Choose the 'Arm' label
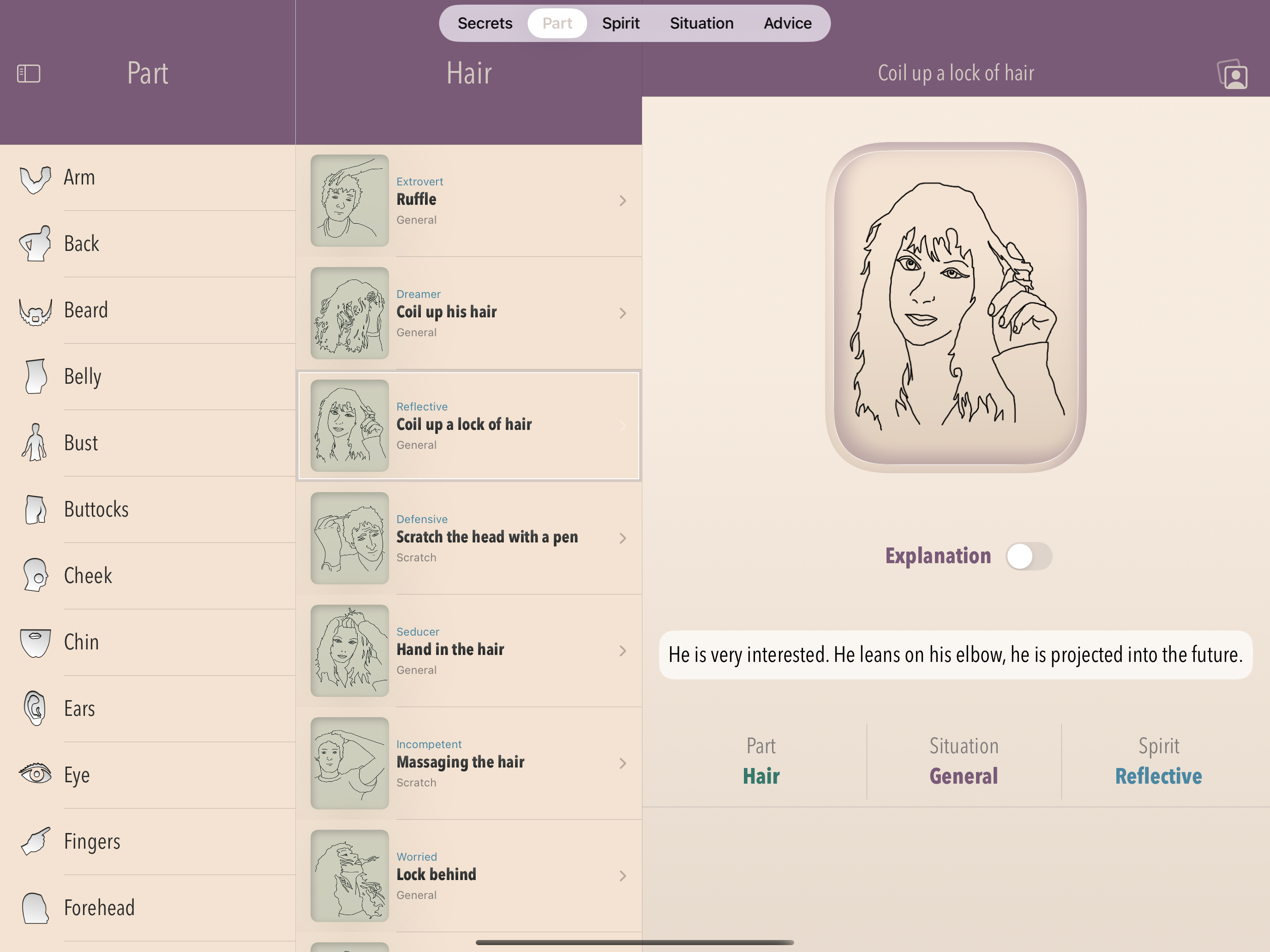The image size is (1270, 952). pos(79,177)
